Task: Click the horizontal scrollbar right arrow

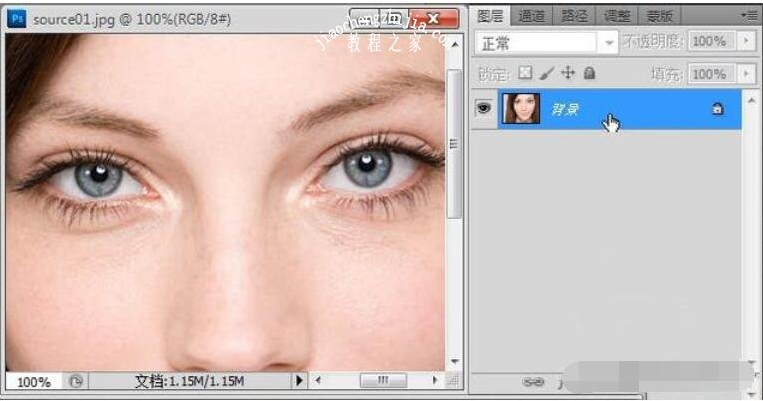Action: (x=435, y=380)
